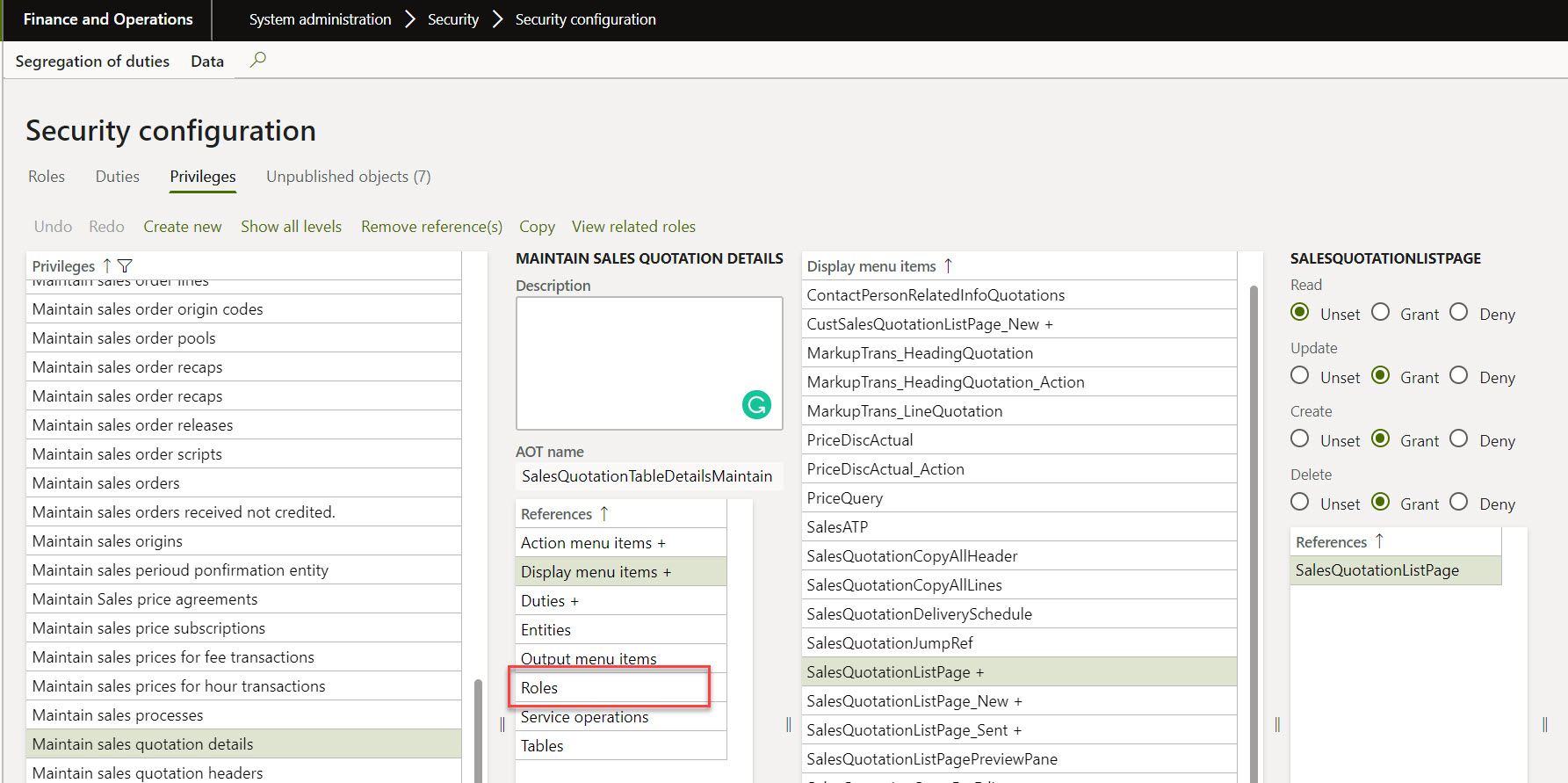1568x783 pixels.
Task: Click the green Grammarly icon in Description
Action: [755, 404]
